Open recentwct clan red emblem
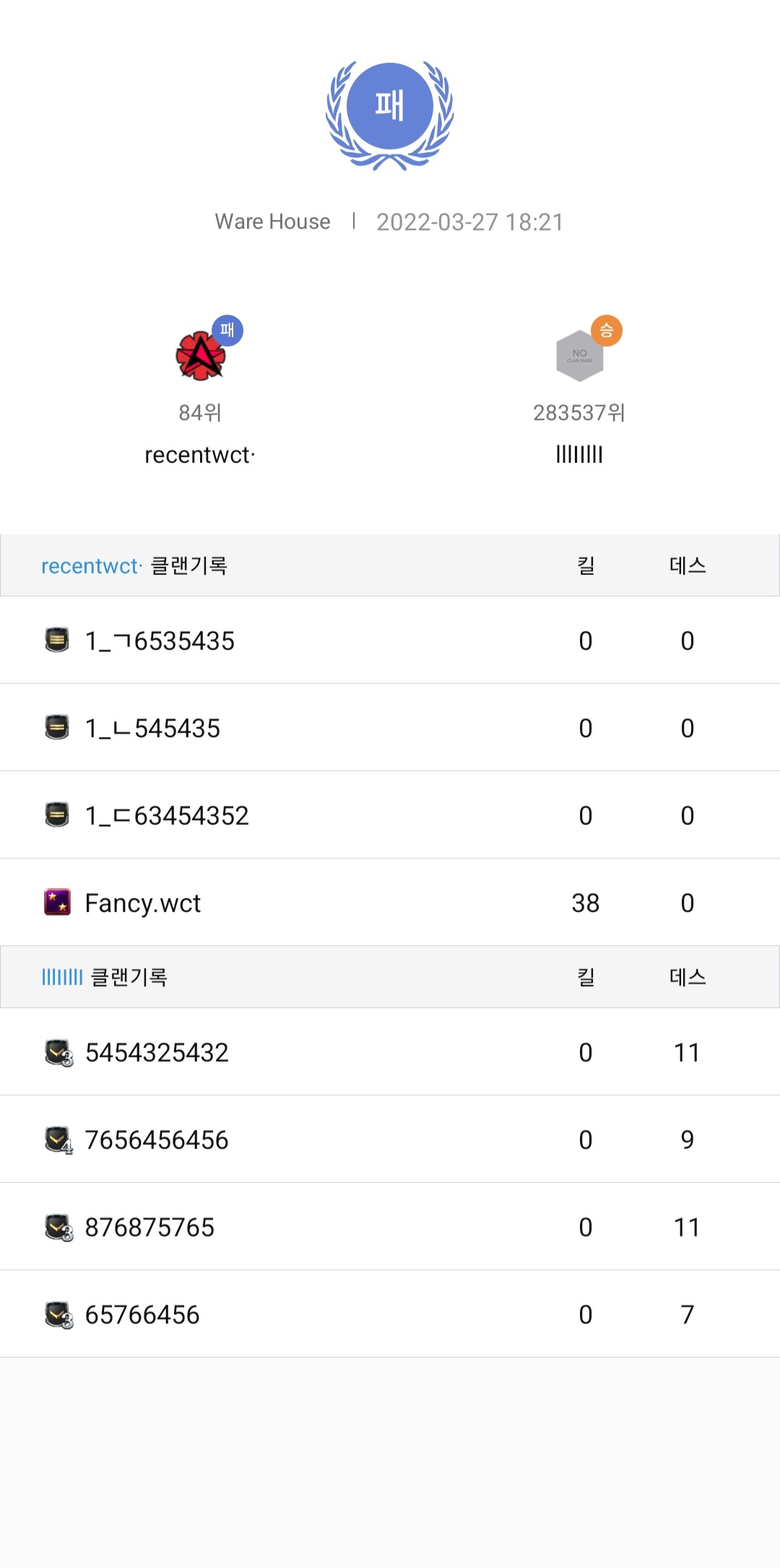Viewport: 780px width, 1568px height. pyautogui.click(x=200, y=356)
